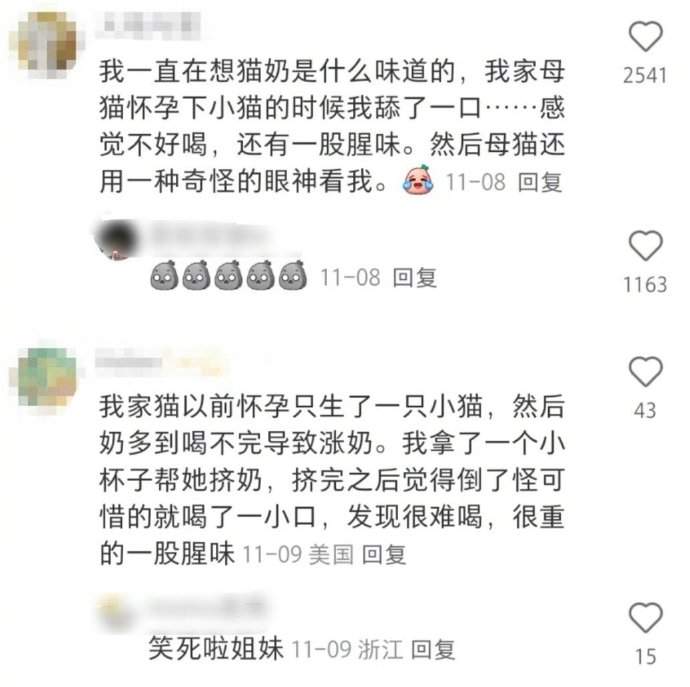Open the first commenter's blurred username
This screenshot has height=687, width=690.
(x=150, y=23)
